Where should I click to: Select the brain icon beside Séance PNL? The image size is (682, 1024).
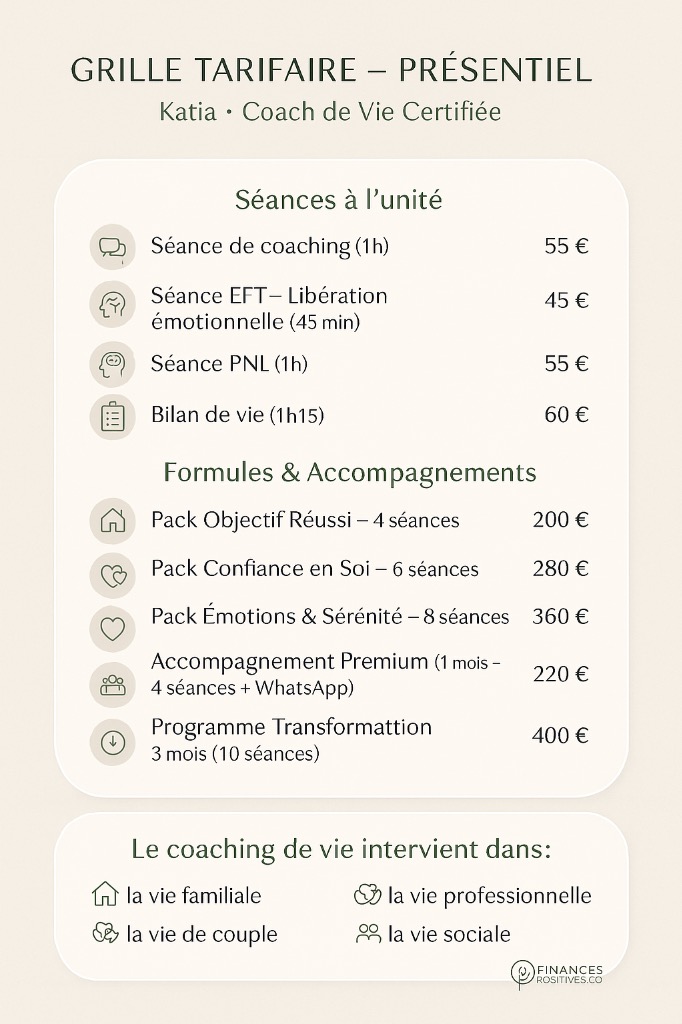pos(112,364)
